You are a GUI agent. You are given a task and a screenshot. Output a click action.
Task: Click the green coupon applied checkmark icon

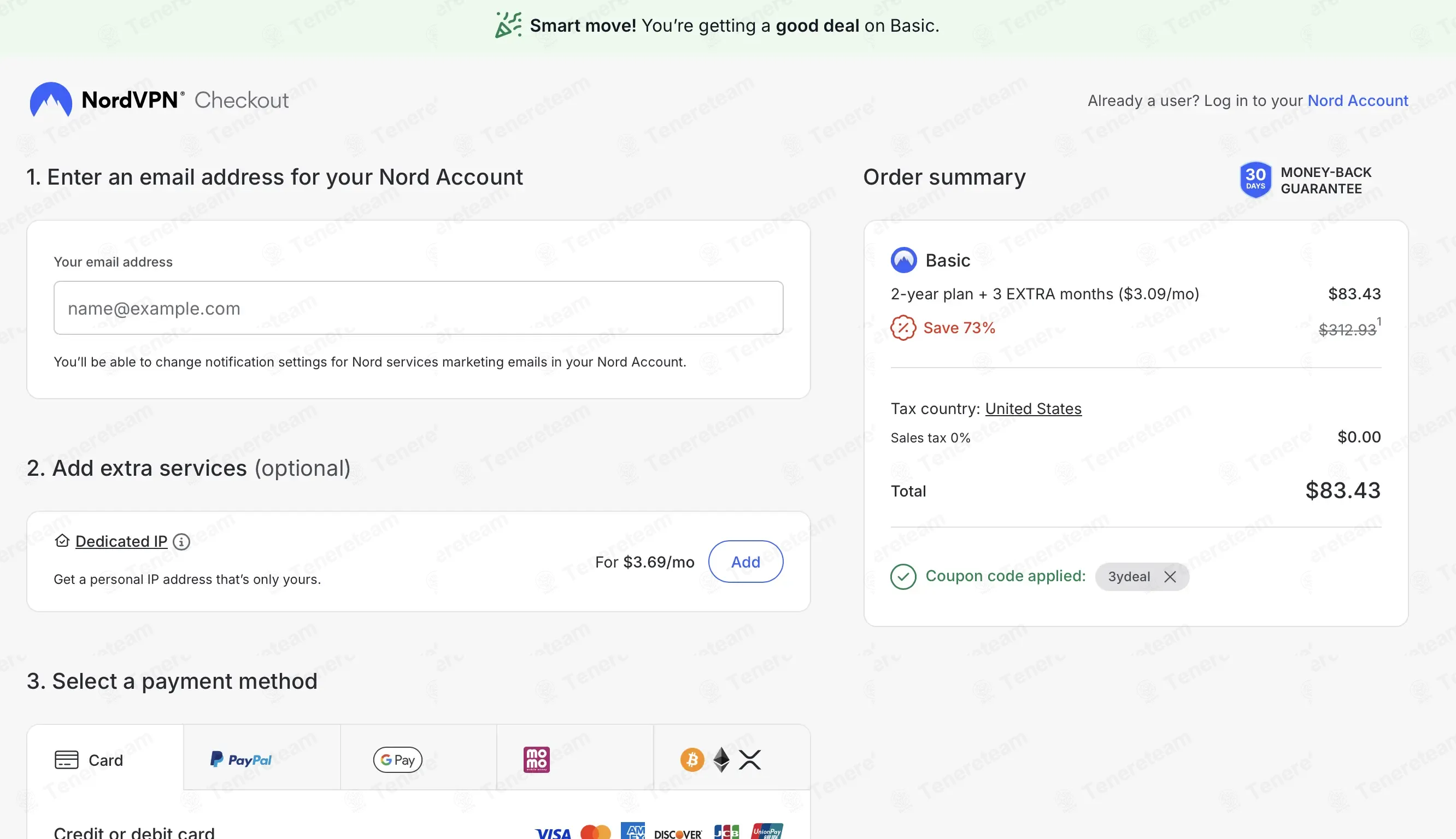903,576
